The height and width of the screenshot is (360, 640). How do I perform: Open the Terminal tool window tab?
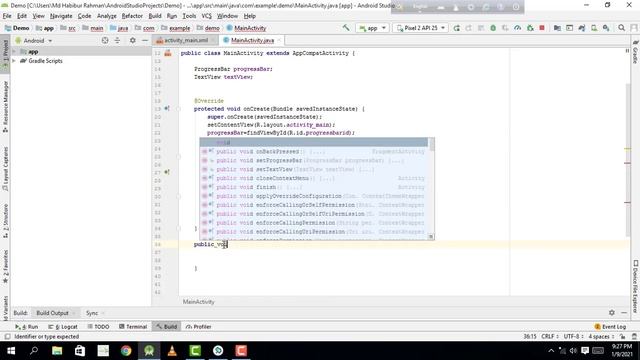coord(133,327)
